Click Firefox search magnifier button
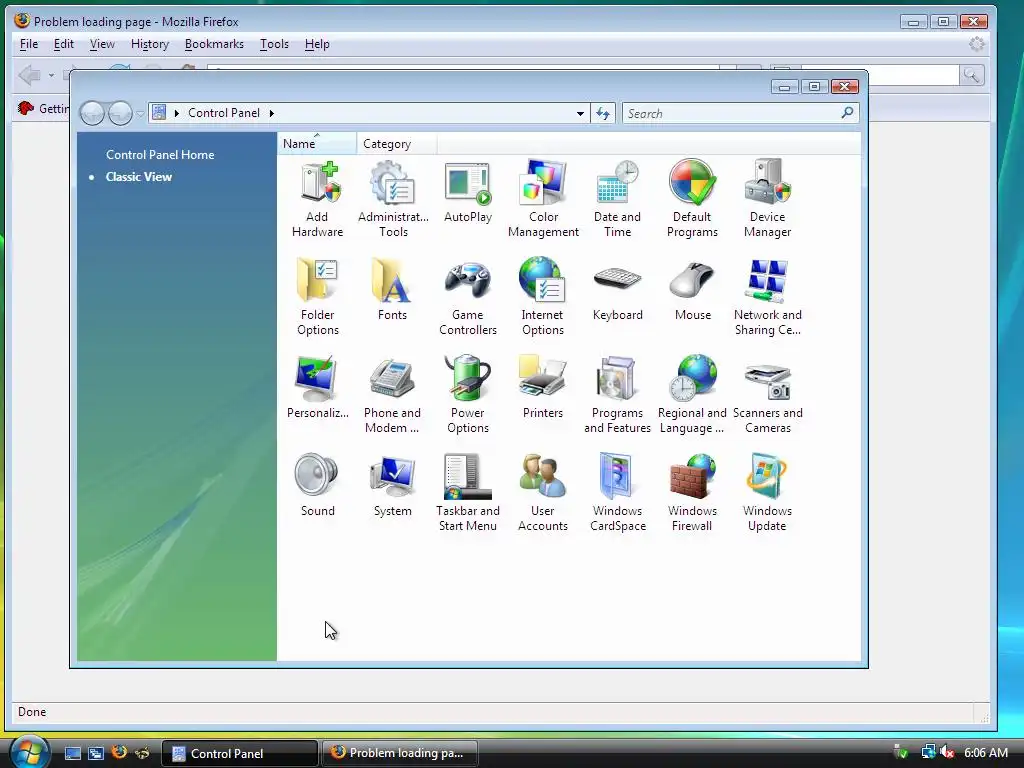The height and width of the screenshot is (768, 1024). [971, 75]
